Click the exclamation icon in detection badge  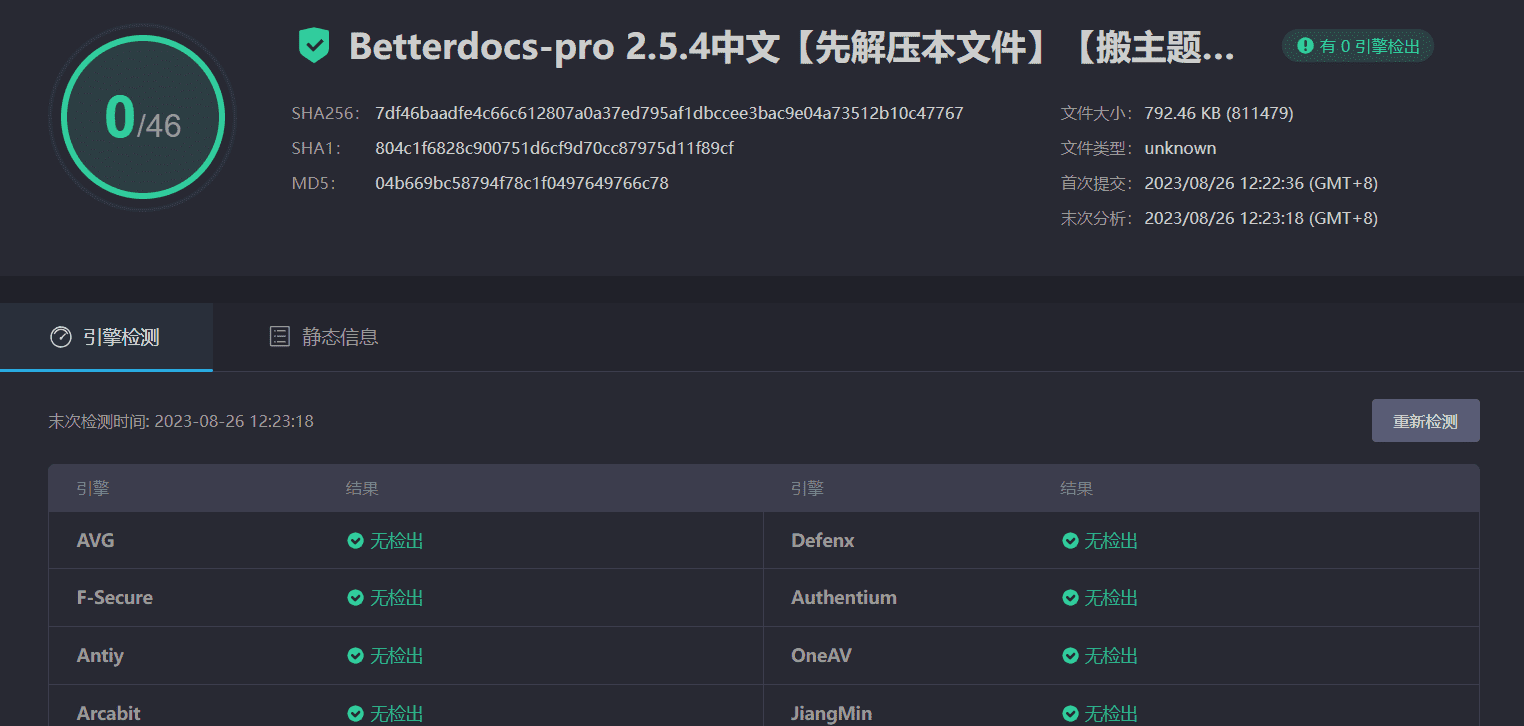point(1304,46)
